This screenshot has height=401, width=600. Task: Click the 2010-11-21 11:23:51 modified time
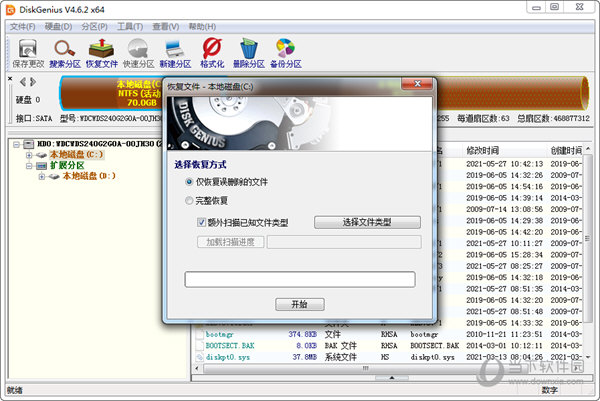[x=504, y=334]
